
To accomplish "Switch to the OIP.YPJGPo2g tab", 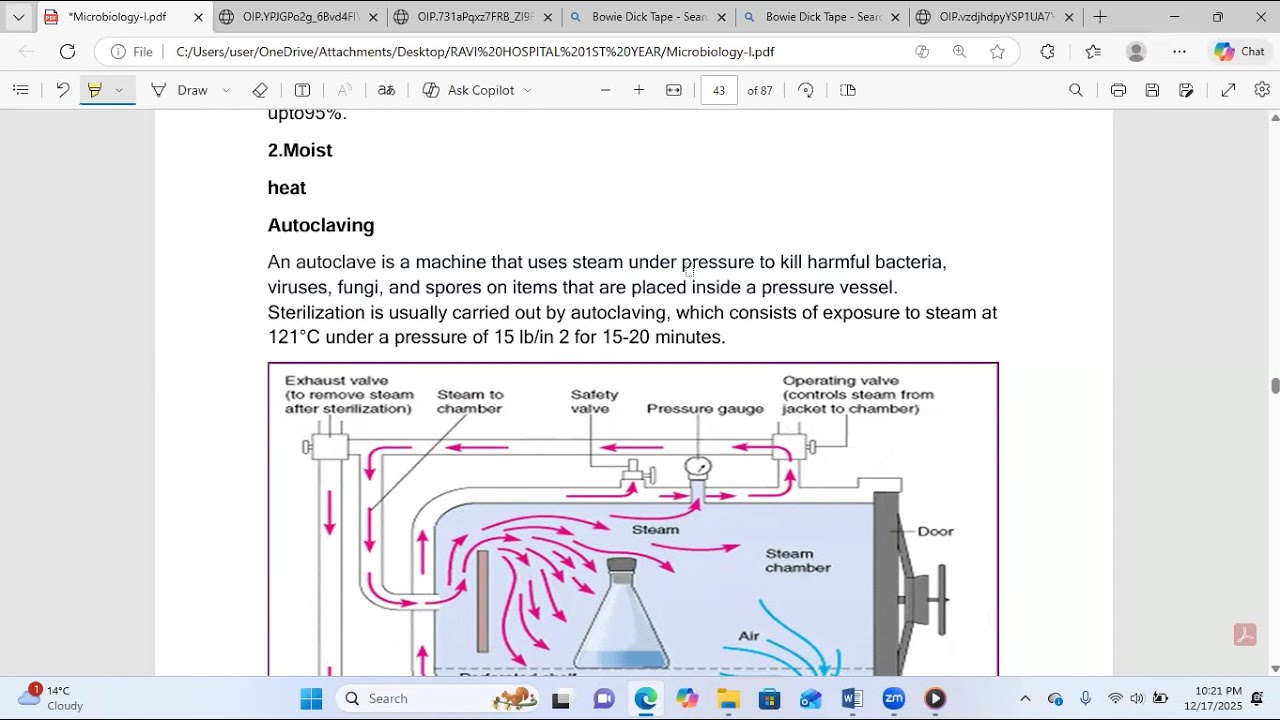I will [x=299, y=17].
